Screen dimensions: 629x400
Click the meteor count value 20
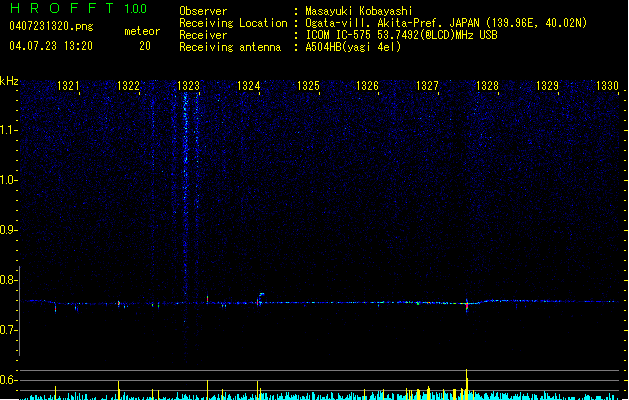(x=145, y=46)
